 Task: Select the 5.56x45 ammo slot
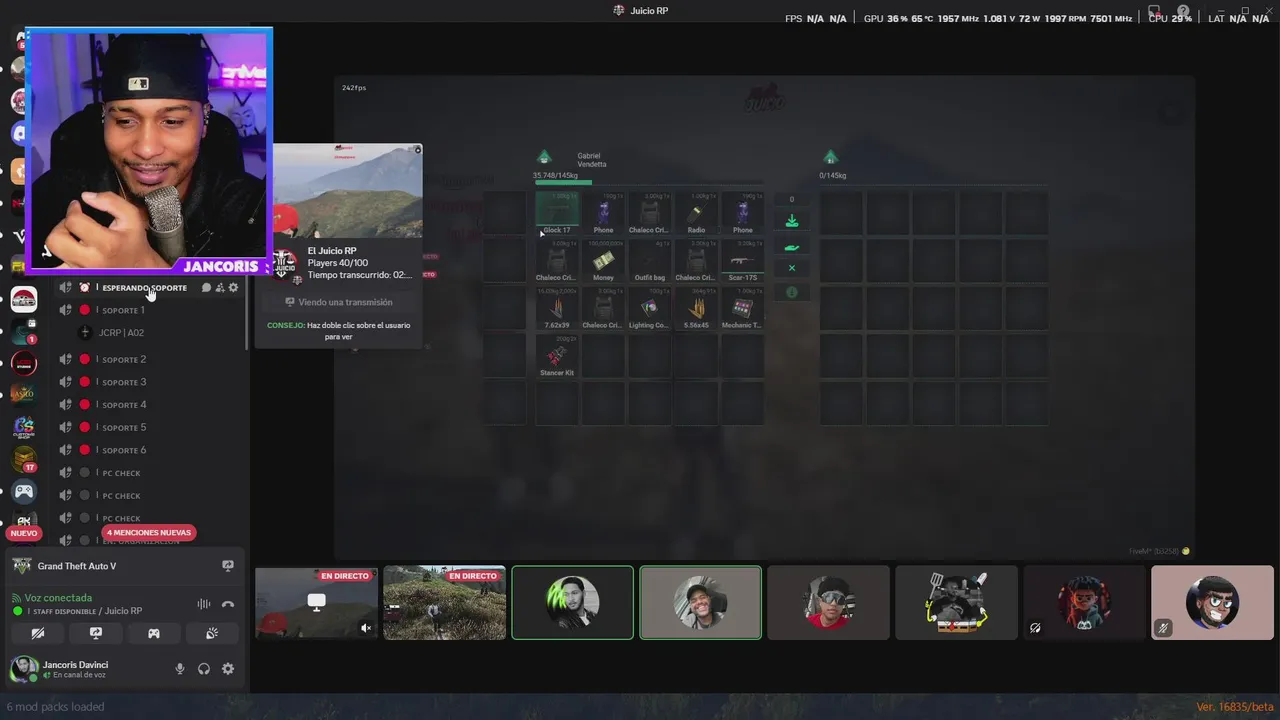696,308
